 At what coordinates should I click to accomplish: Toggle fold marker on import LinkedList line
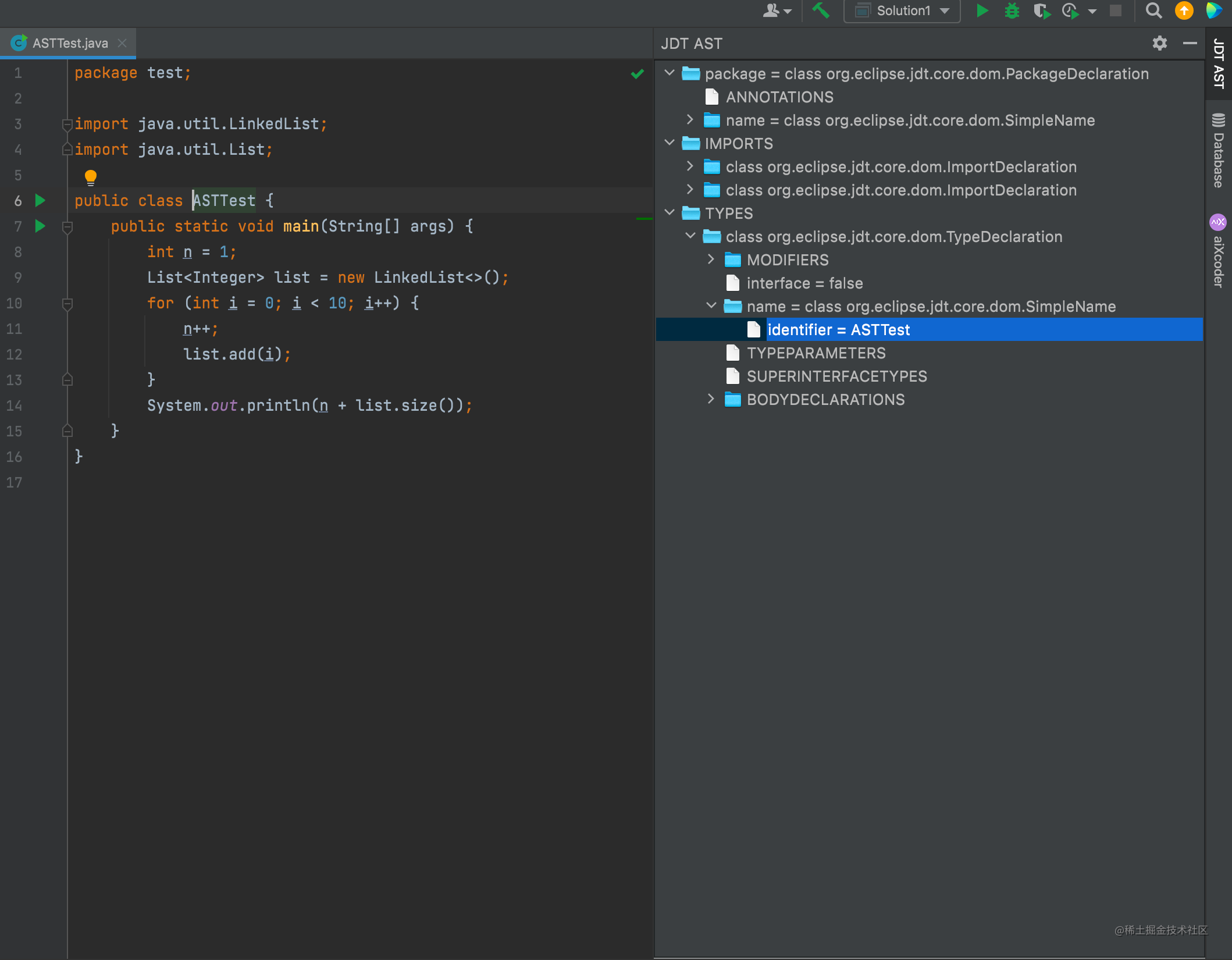67,124
